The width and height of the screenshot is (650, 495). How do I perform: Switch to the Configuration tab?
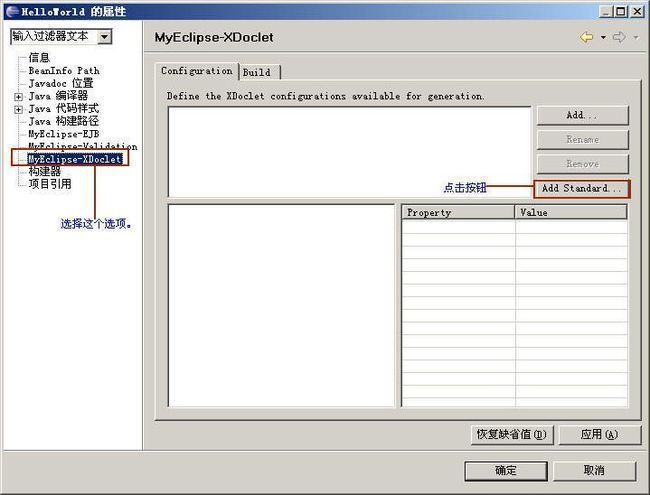pyautogui.click(x=197, y=71)
